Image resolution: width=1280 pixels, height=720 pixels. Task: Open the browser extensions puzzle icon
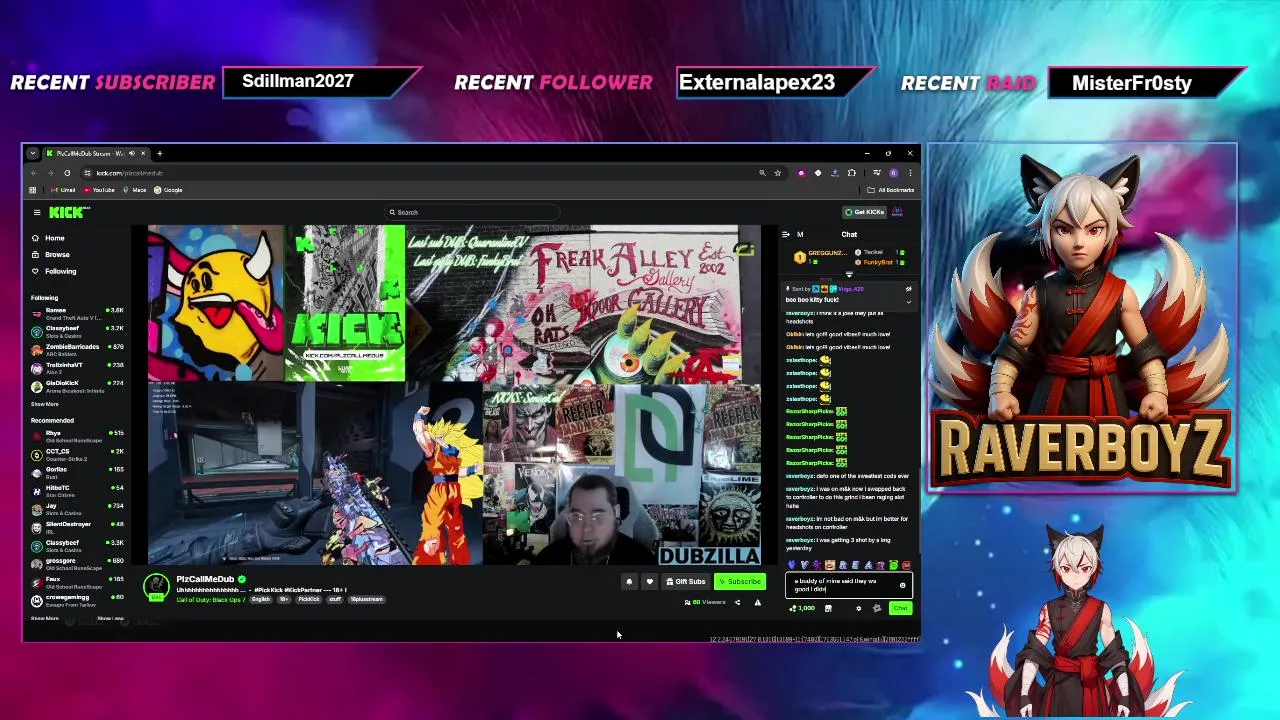pyautogui.click(x=851, y=173)
